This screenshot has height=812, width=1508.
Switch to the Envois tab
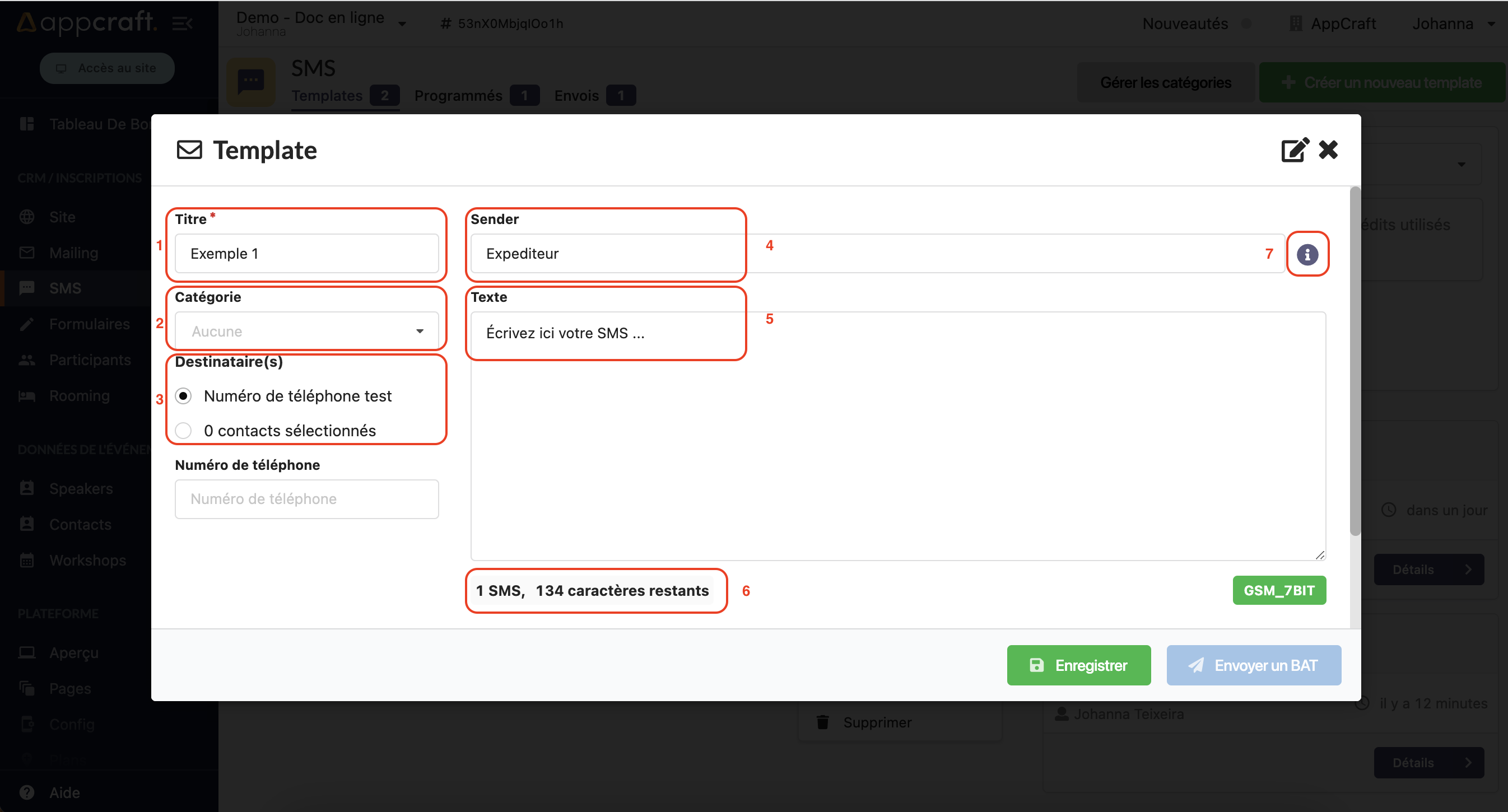(x=576, y=95)
